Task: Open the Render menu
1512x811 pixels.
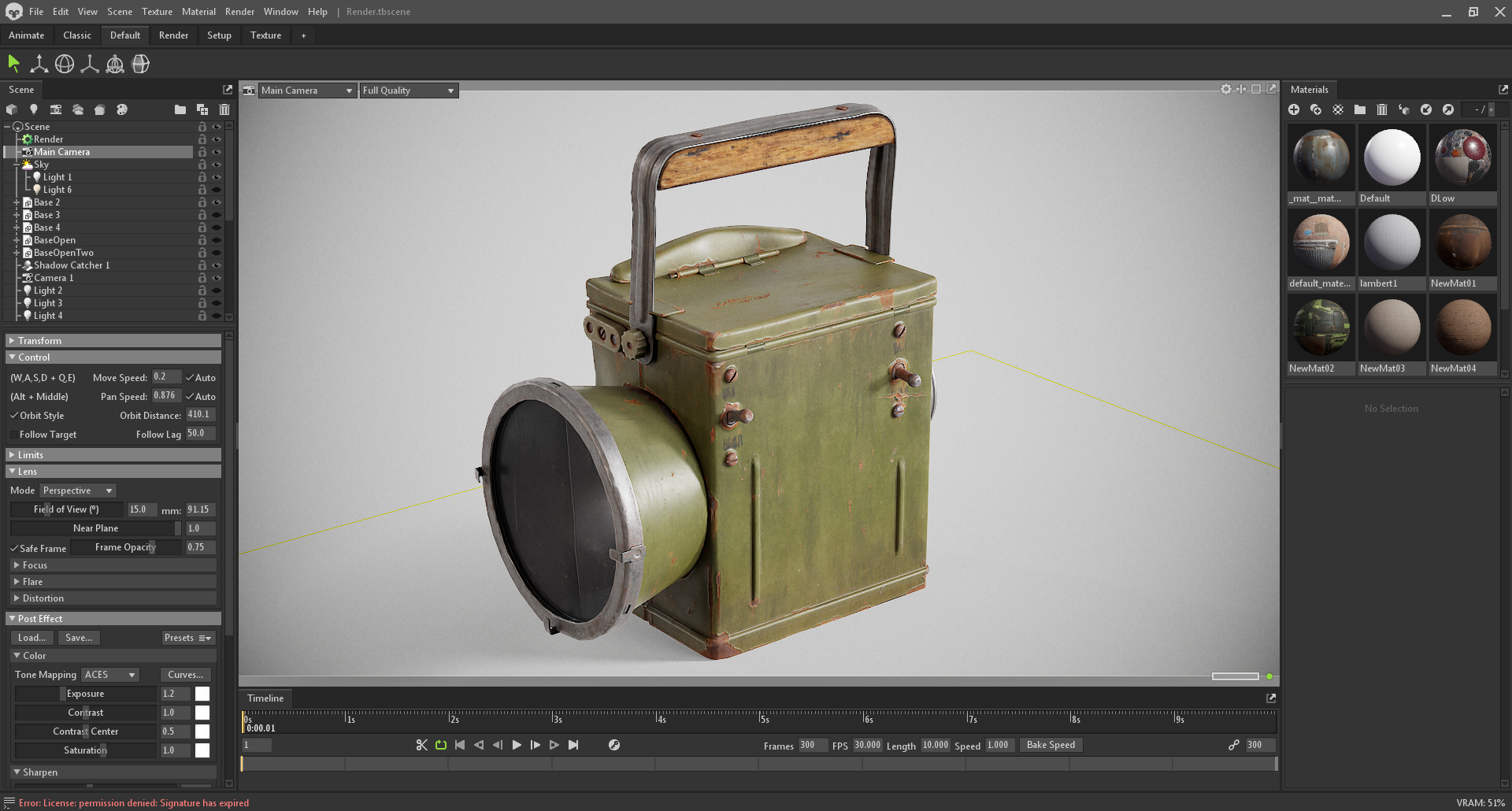Action: click(x=239, y=11)
